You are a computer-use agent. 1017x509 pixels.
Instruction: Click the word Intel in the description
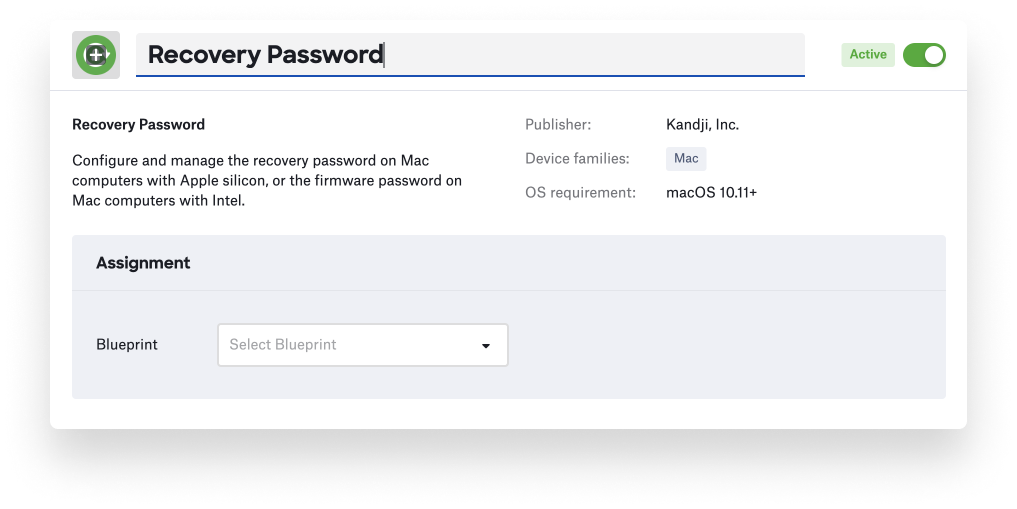click(224, 201)
